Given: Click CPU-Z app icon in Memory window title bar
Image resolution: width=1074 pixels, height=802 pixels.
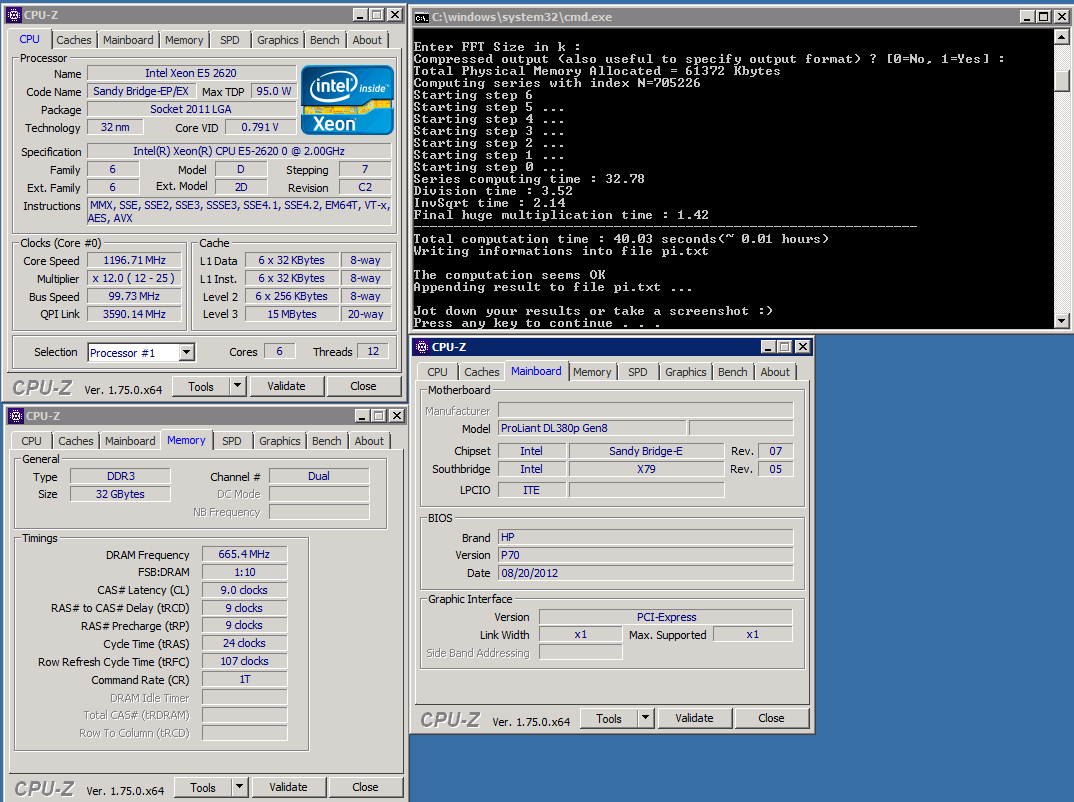Looking at the screenshot, I should (16, 416).
